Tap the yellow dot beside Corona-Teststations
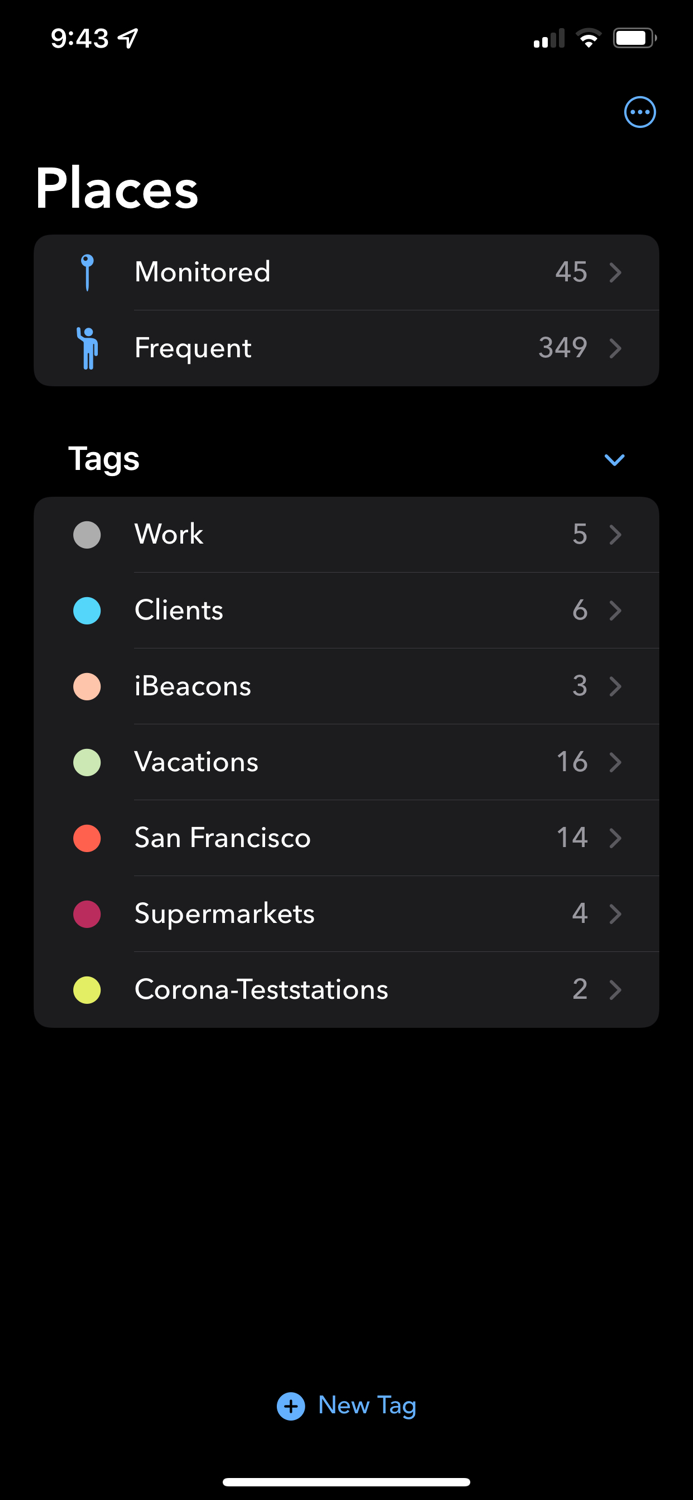This screenshot has height=1500, width=693. tap(87, 989)
